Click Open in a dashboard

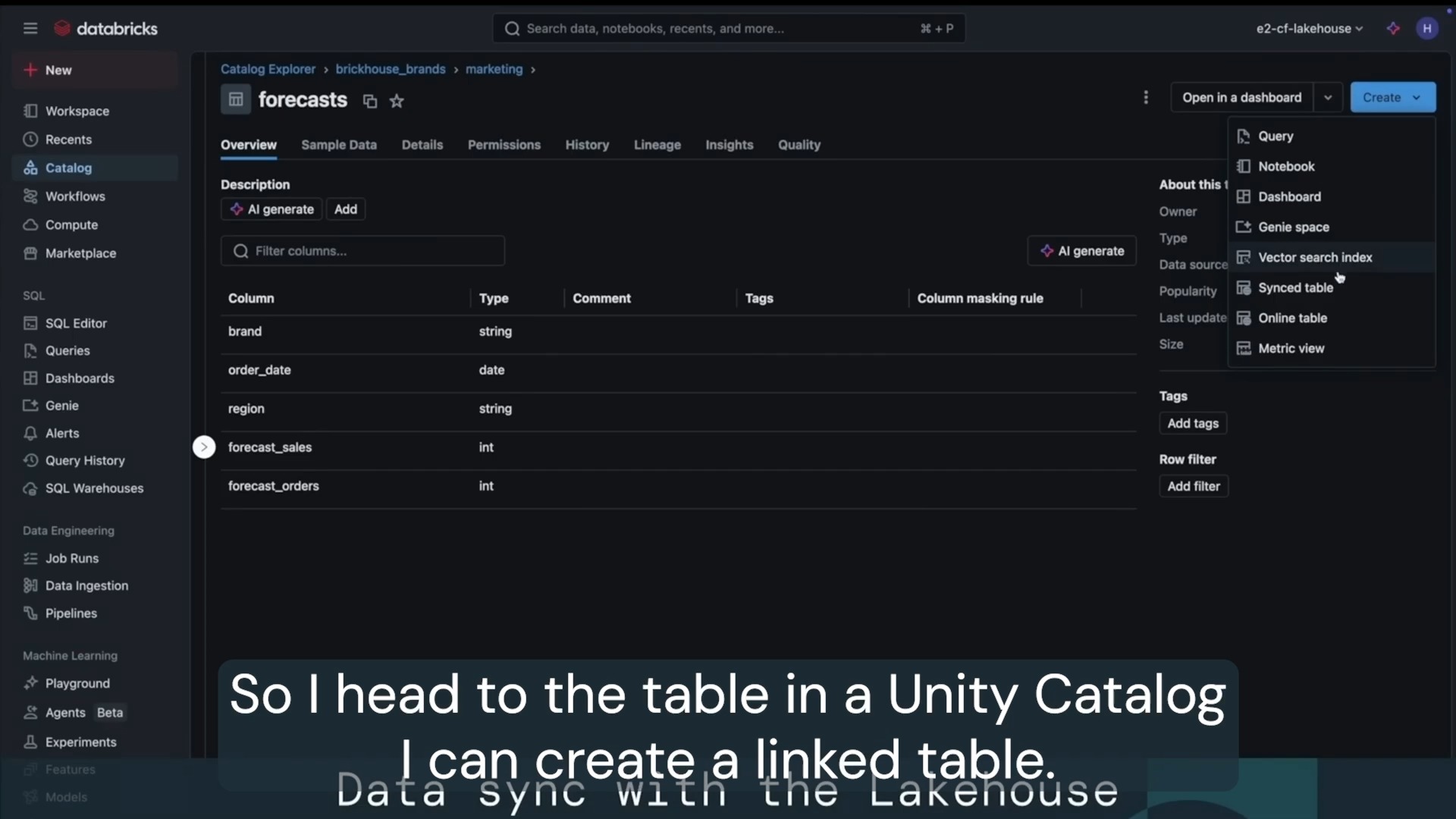point(1242,97)
